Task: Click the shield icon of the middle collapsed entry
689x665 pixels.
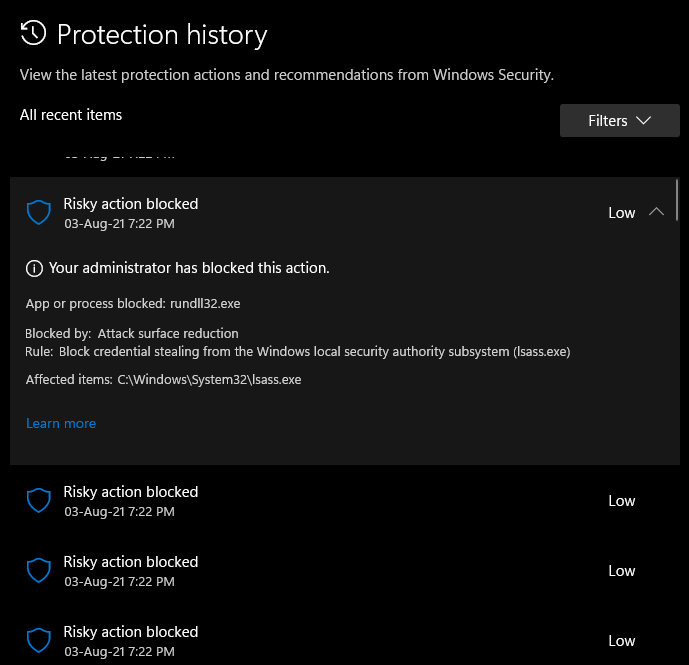Action: coord(38,570)
